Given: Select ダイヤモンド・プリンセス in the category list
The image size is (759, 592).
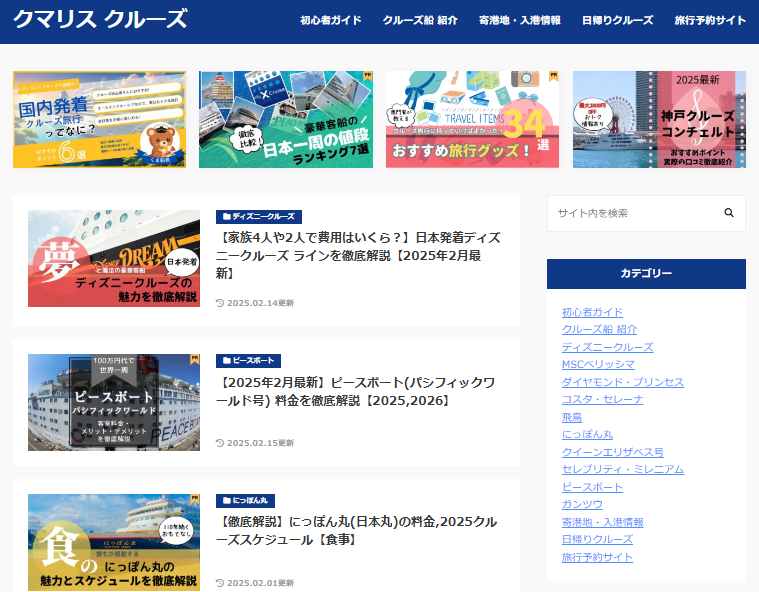Looking at the screenshot, I should [x=622, y=382].
